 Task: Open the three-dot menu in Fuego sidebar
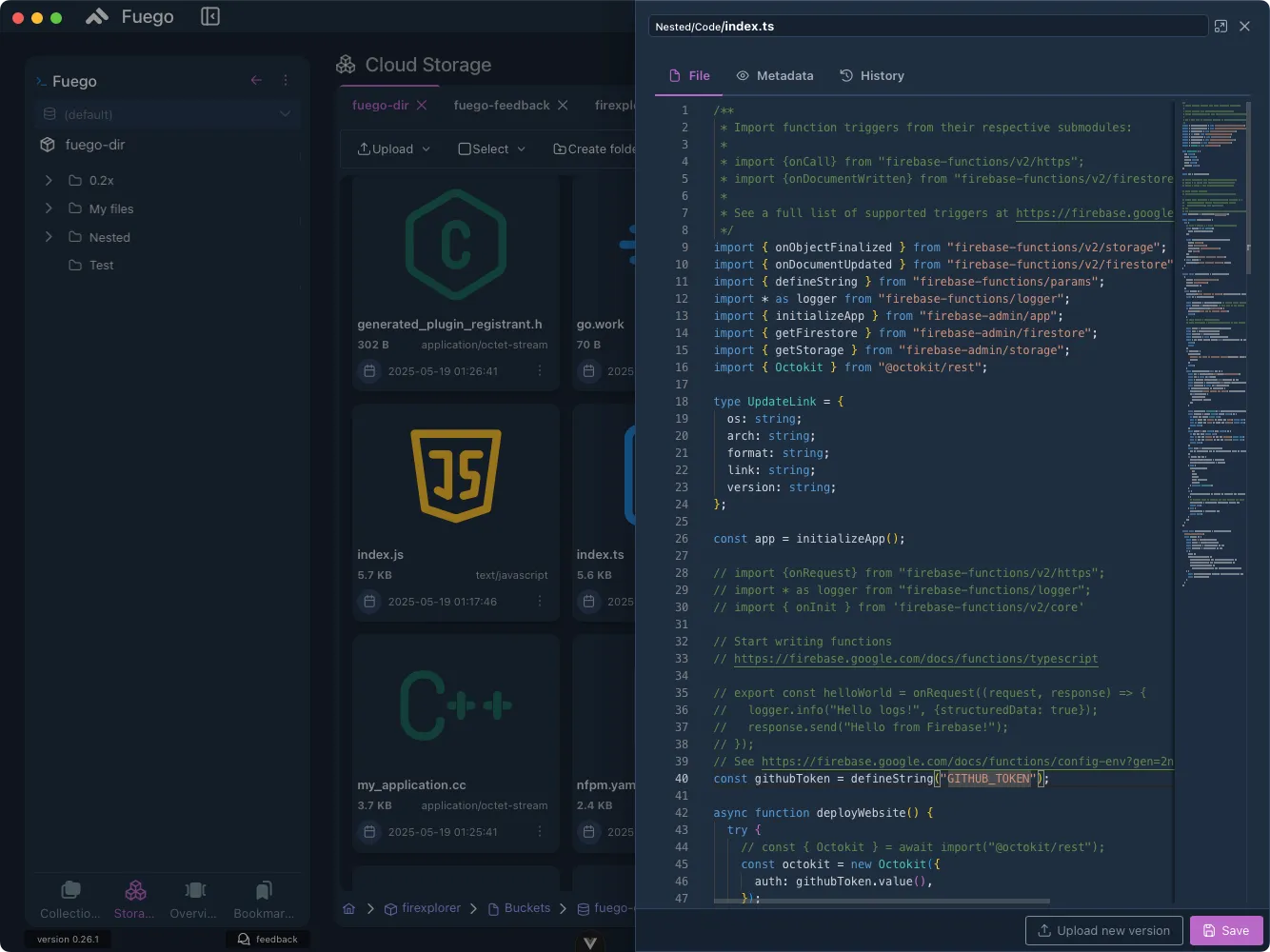[286, 81]
